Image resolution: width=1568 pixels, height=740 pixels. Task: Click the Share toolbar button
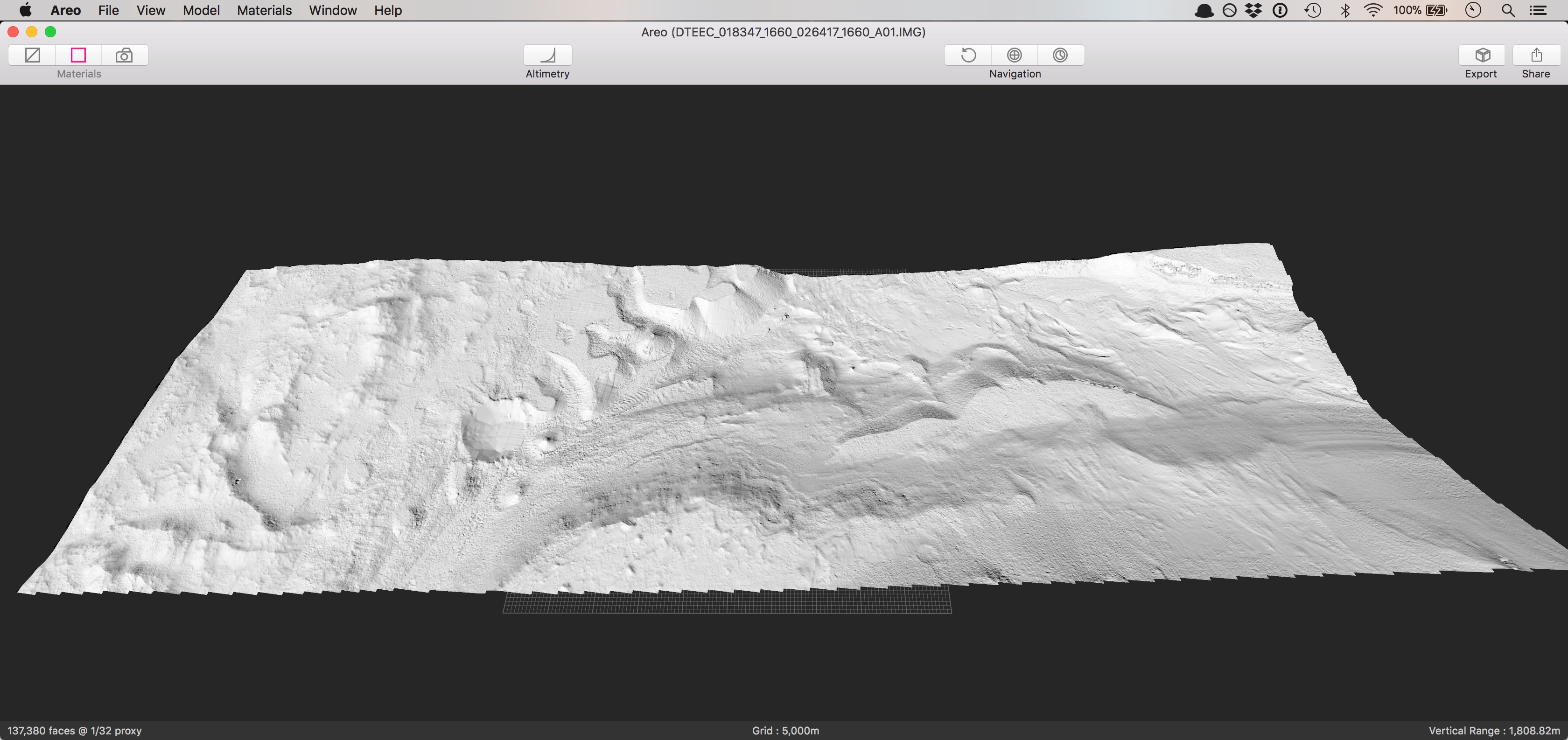1536,56
